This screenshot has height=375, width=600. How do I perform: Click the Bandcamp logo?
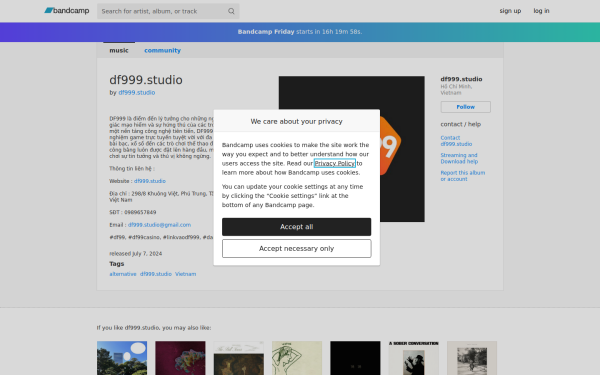coord(67,11)
